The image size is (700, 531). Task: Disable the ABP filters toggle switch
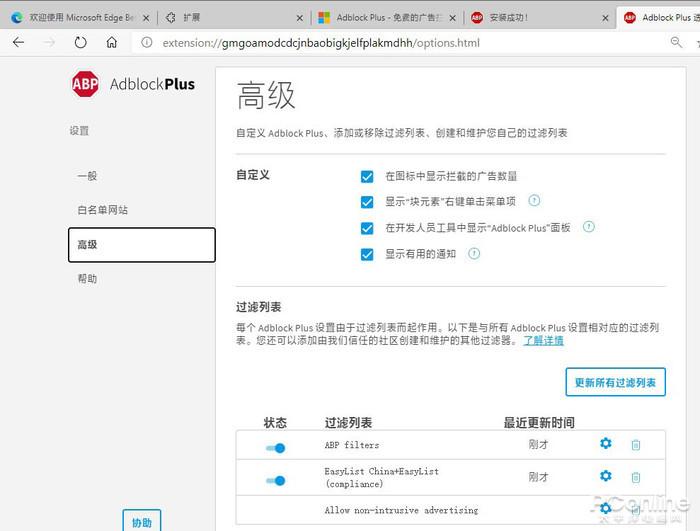point(275,448)
